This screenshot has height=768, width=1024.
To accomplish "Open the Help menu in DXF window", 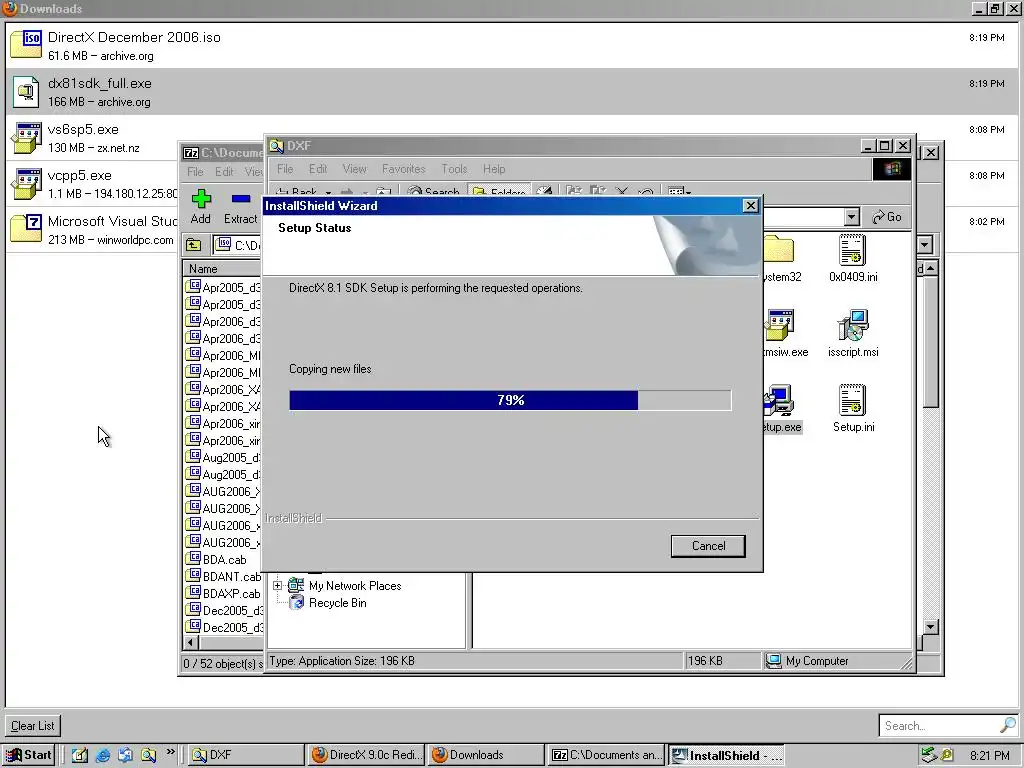I will tap(494, 169).
